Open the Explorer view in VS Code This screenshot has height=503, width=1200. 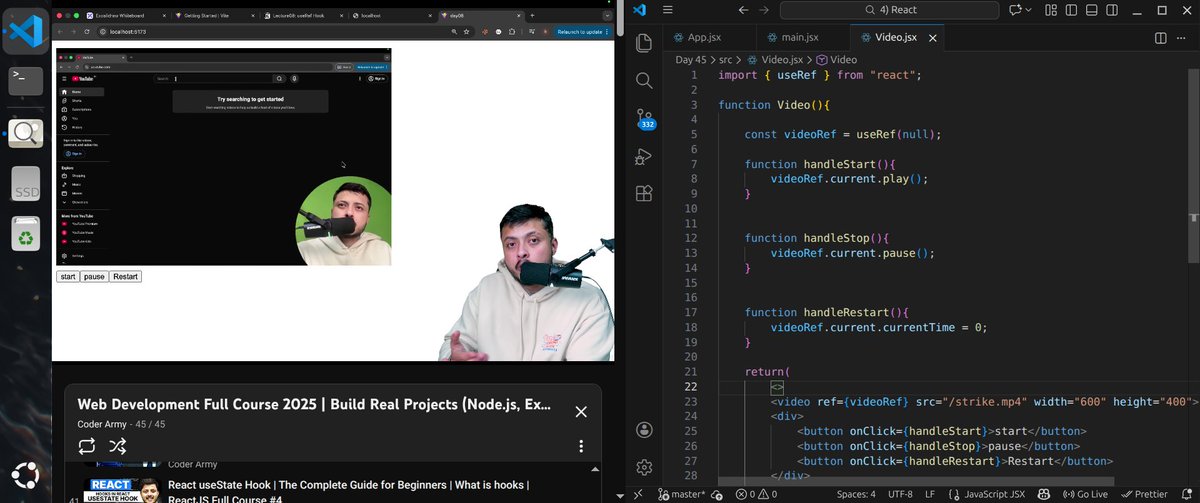pos(644,43)
